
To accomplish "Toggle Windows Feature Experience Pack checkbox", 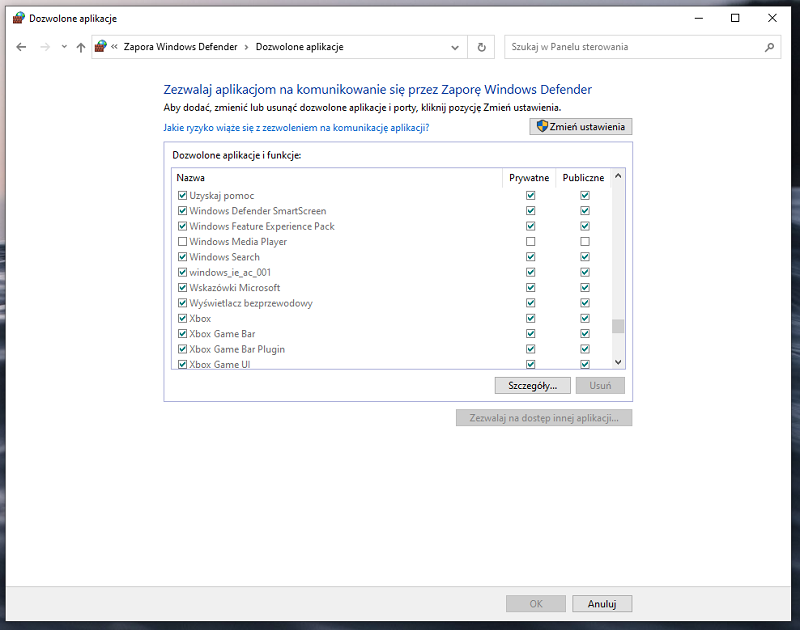I will (x=182, y=226).
